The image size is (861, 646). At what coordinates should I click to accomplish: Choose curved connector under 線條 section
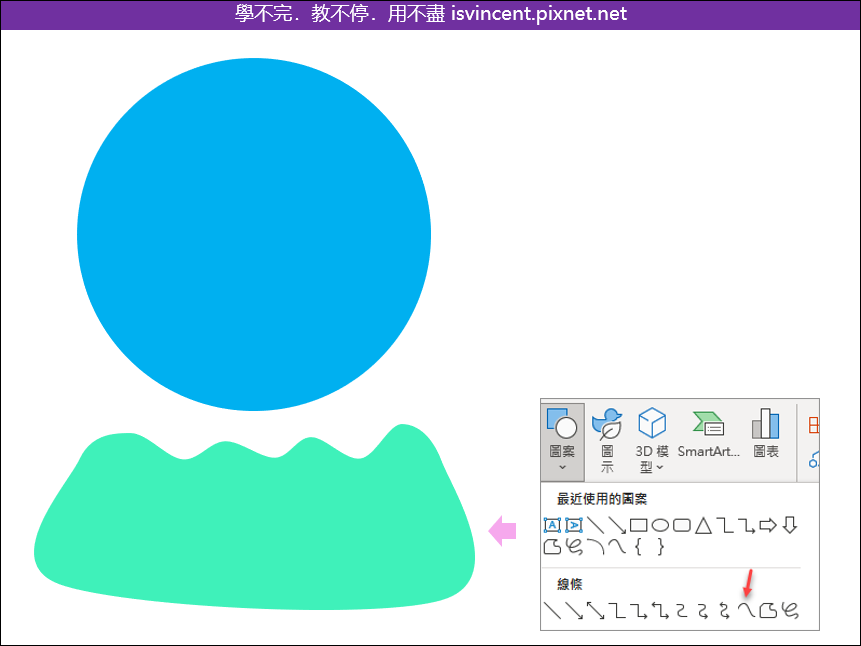pyautogui.click(x=682, y=610)
